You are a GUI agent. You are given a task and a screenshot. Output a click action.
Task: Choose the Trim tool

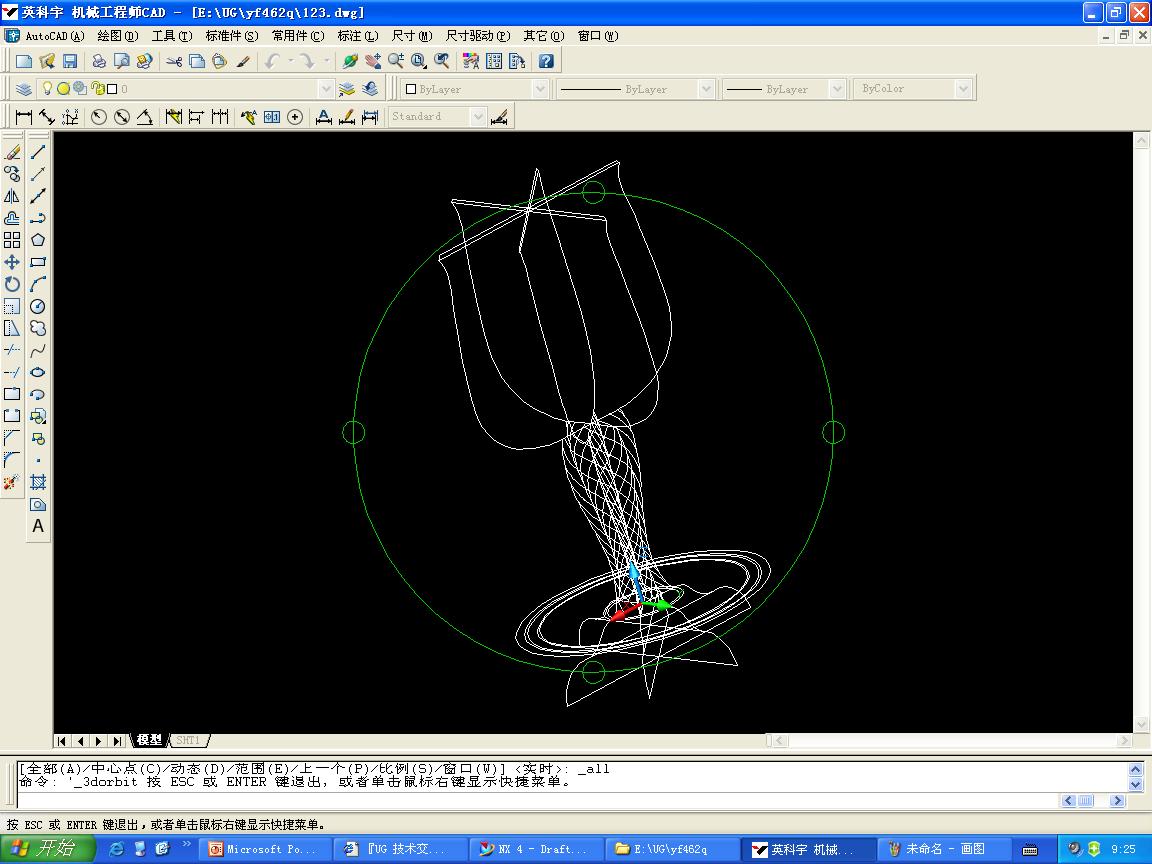coord(12,350)
